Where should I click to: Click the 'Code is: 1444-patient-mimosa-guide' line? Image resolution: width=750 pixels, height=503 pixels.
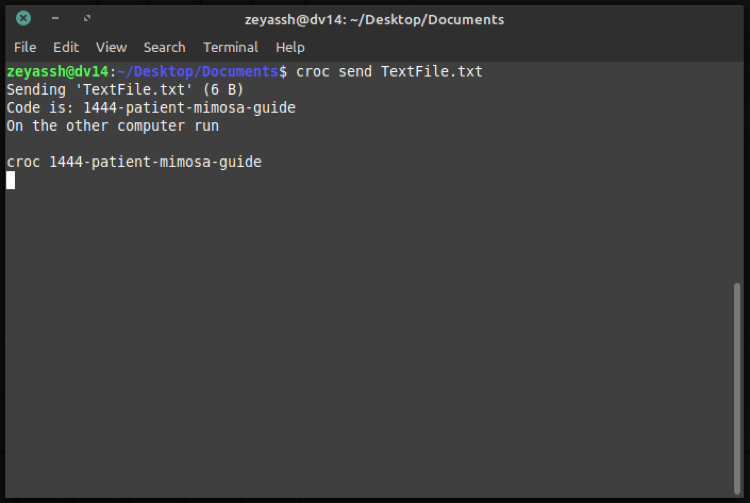151,108
